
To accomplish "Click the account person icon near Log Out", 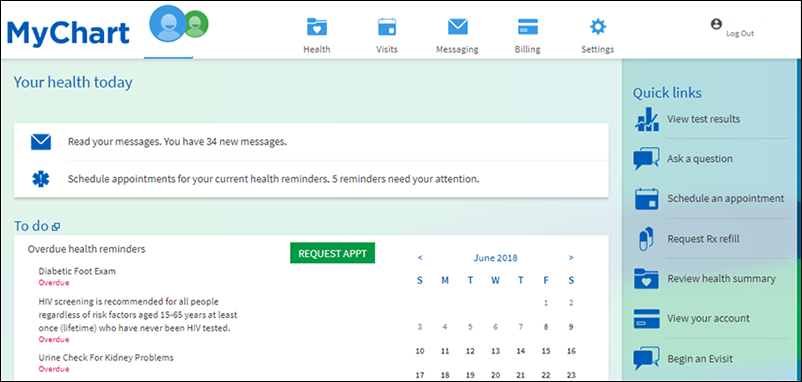I will tap(716, 24).
